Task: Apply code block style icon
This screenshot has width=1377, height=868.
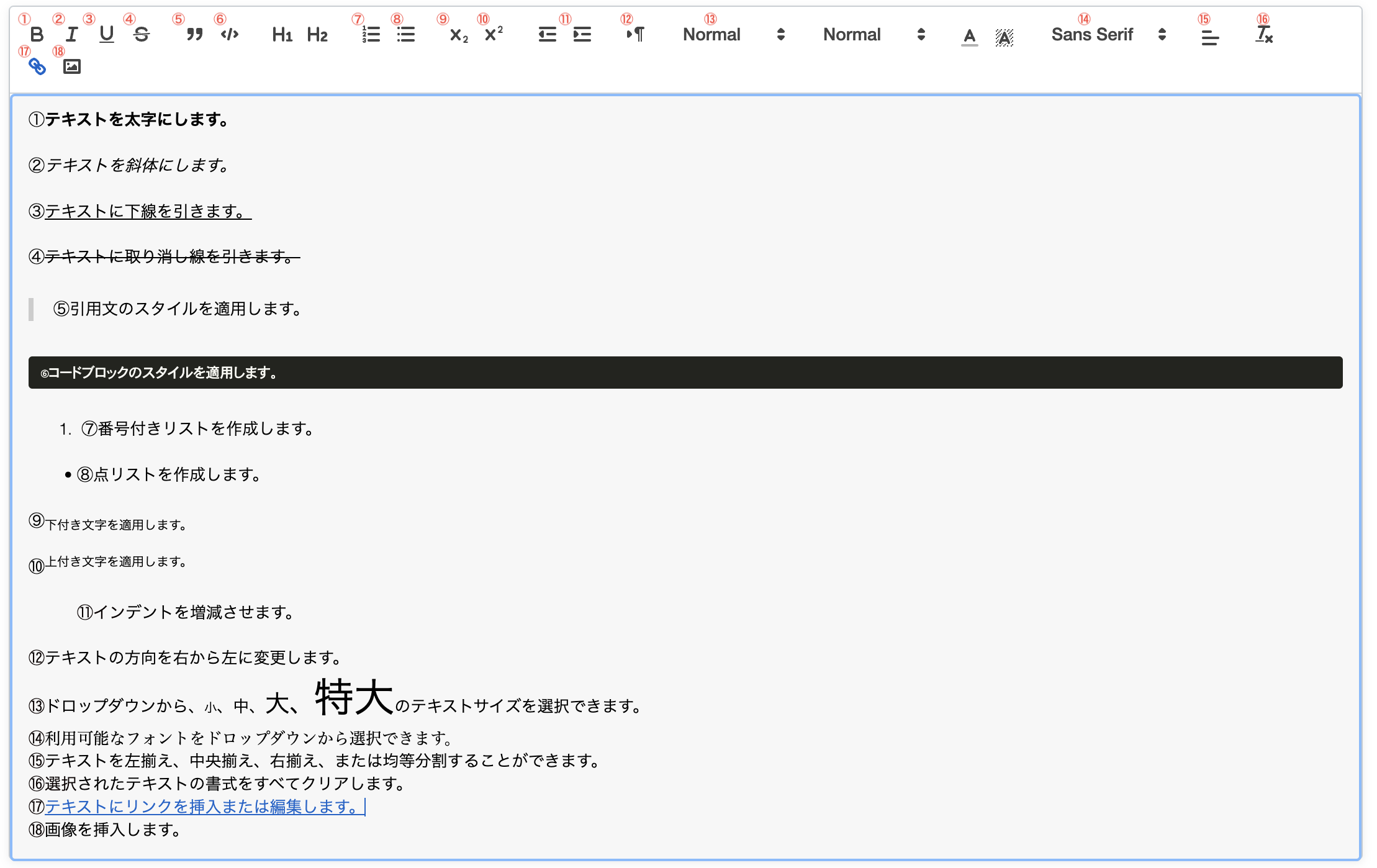Action: [230, 35]
